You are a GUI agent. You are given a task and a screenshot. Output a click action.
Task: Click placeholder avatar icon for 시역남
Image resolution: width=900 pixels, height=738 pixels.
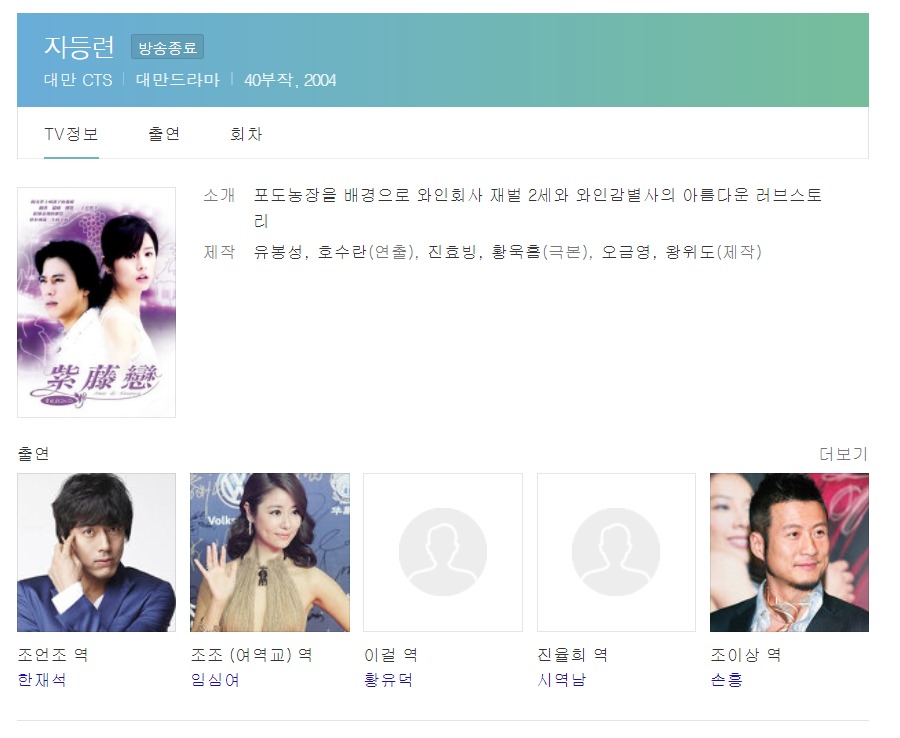616,553
